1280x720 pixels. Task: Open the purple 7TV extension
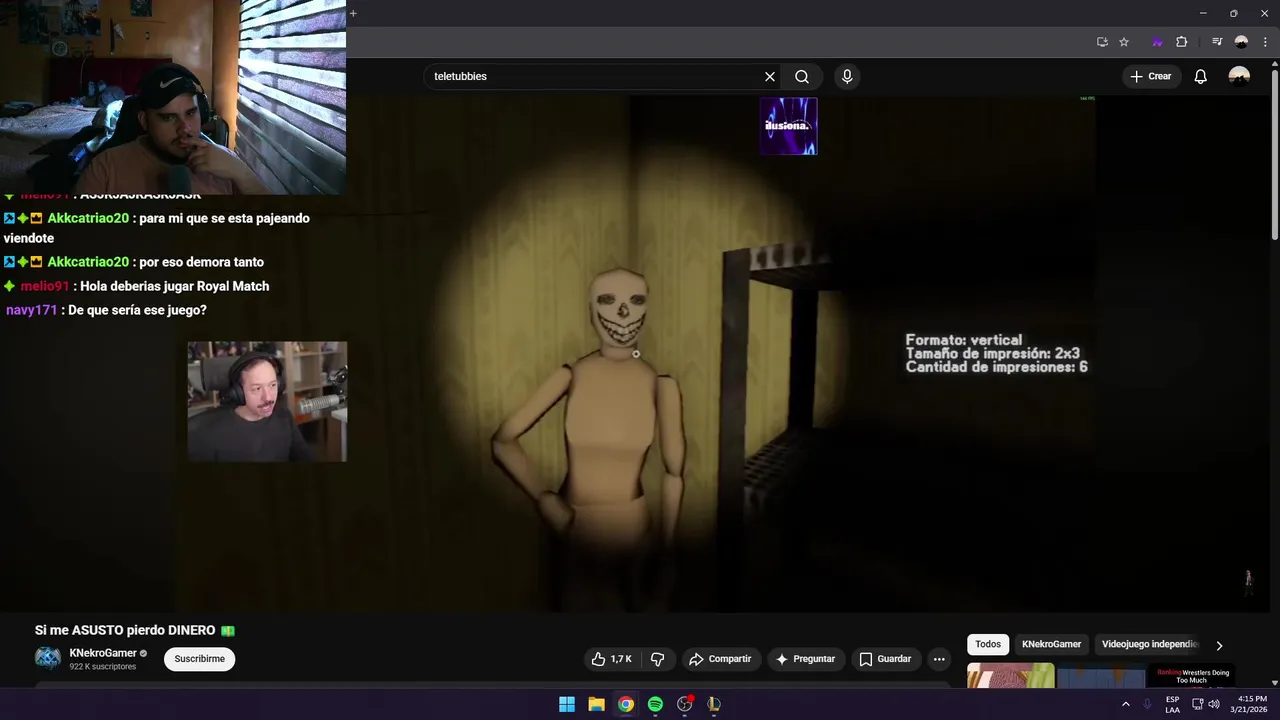[1157, 42]
